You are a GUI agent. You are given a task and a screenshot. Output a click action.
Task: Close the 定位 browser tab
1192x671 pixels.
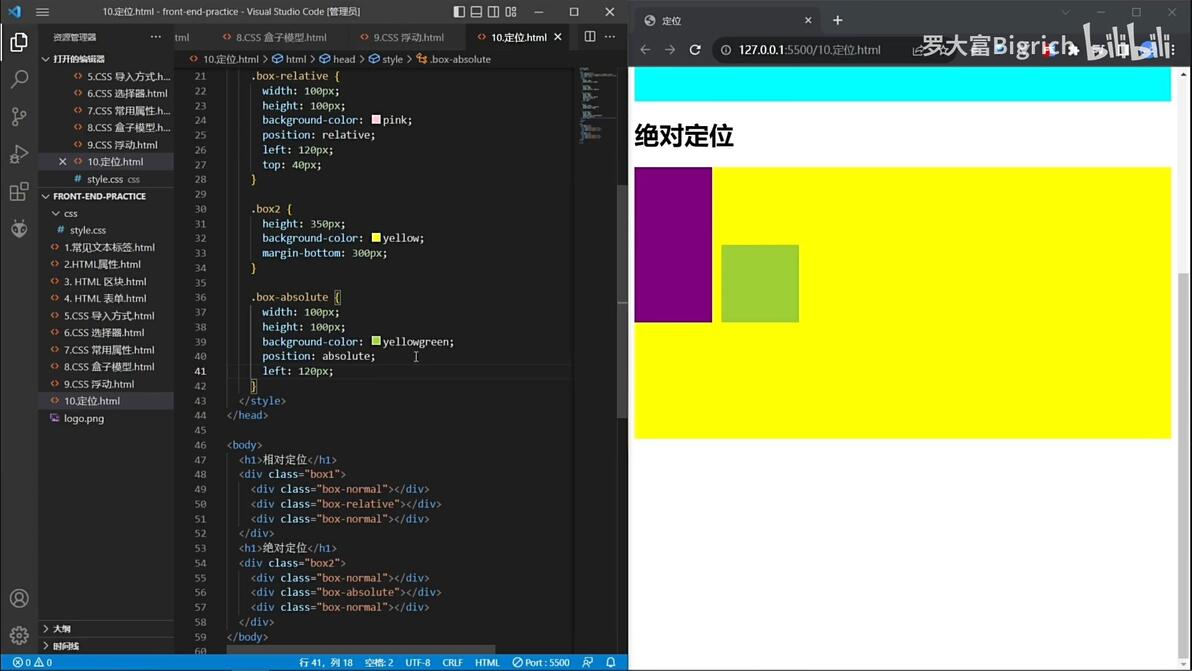[x=808, y=21]
